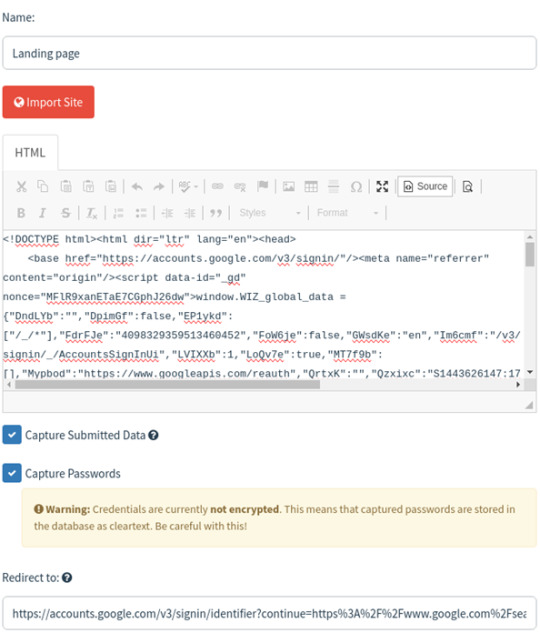This screenshot has width=540, height=633.
Task: Click the Redirect to help icon
Action: [67, 578]
